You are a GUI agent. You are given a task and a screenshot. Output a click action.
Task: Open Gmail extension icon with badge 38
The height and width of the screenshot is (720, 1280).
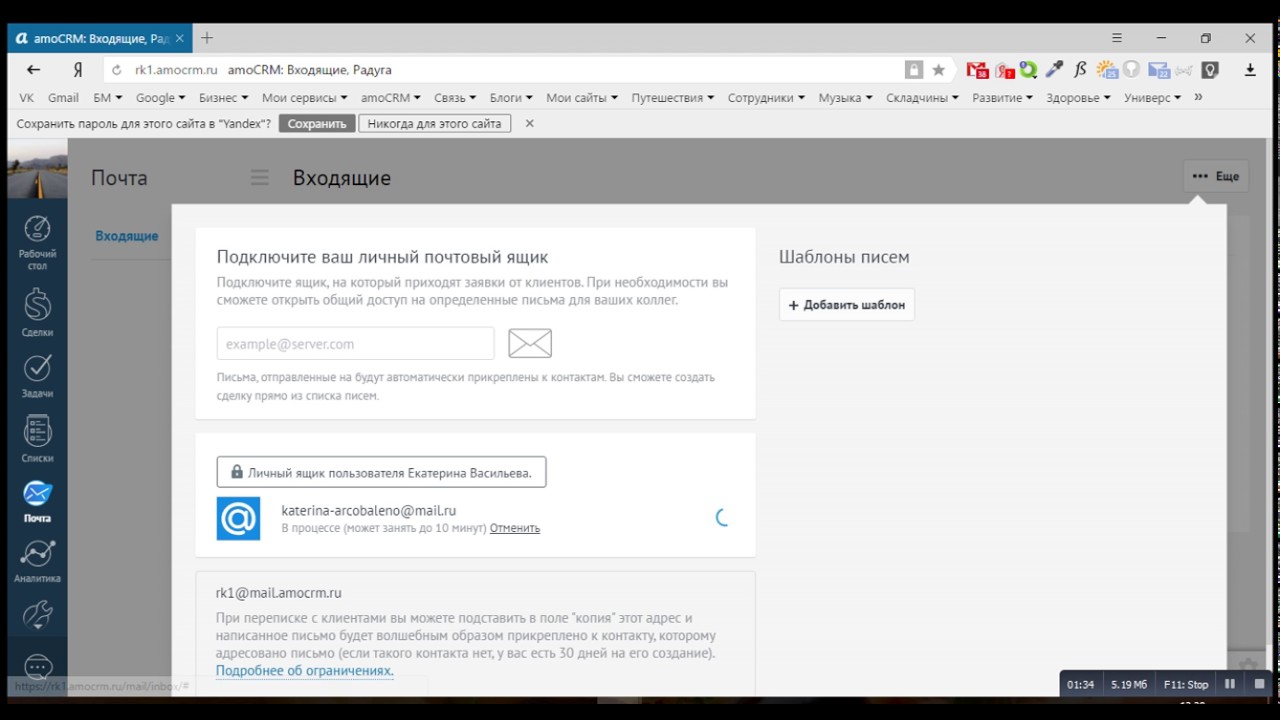[977, 70]
